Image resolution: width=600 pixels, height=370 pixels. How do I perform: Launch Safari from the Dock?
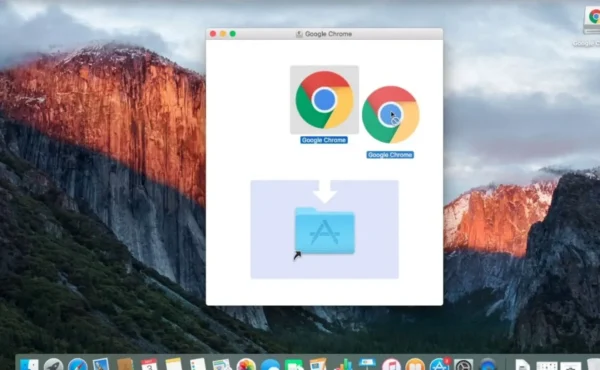tap(78, 364)
